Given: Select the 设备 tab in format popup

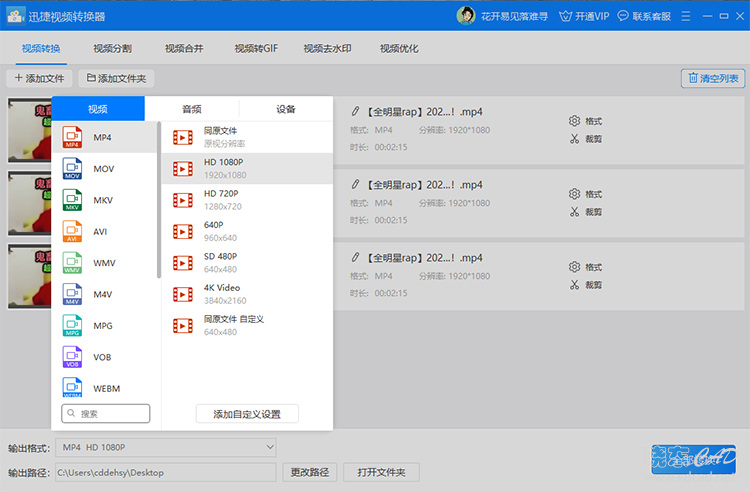Looking at the screenshot, I should [286, 109].
